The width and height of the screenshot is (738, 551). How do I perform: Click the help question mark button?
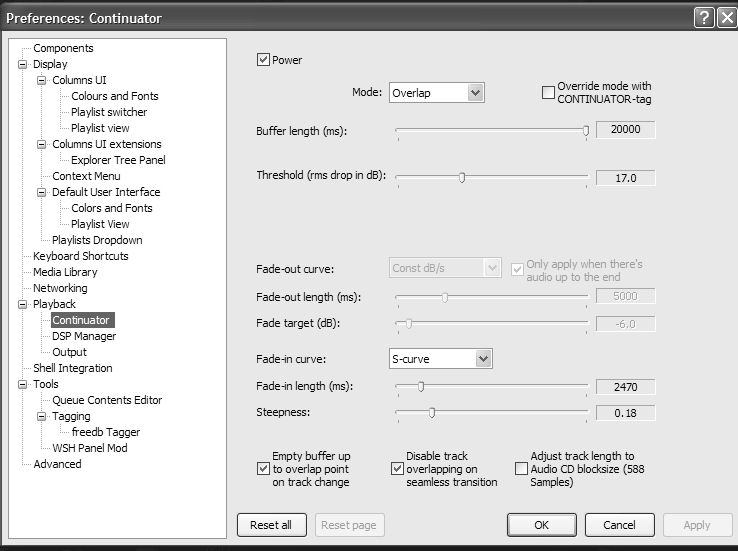(704, 18)
